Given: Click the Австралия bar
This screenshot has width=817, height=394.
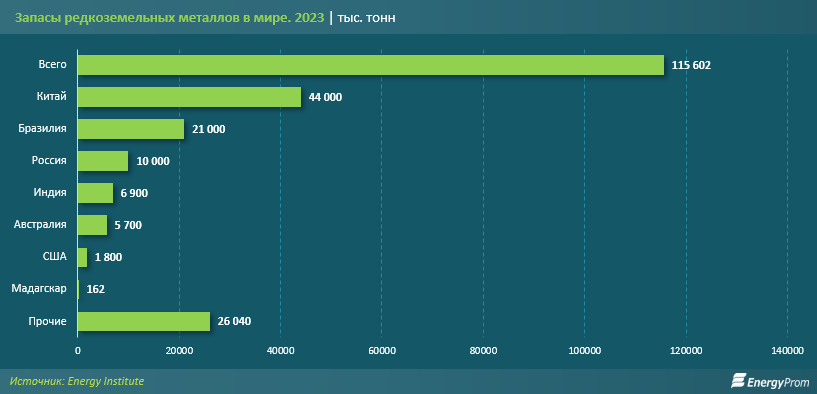Looking at the screenshot, I should click(93, 225).
